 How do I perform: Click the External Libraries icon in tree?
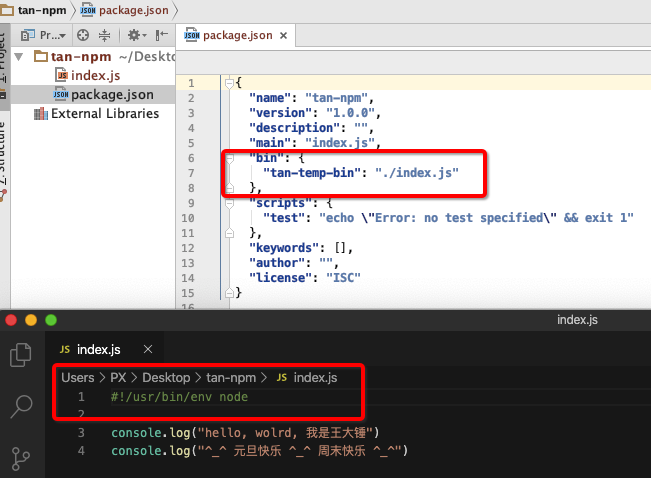[41, 114]
